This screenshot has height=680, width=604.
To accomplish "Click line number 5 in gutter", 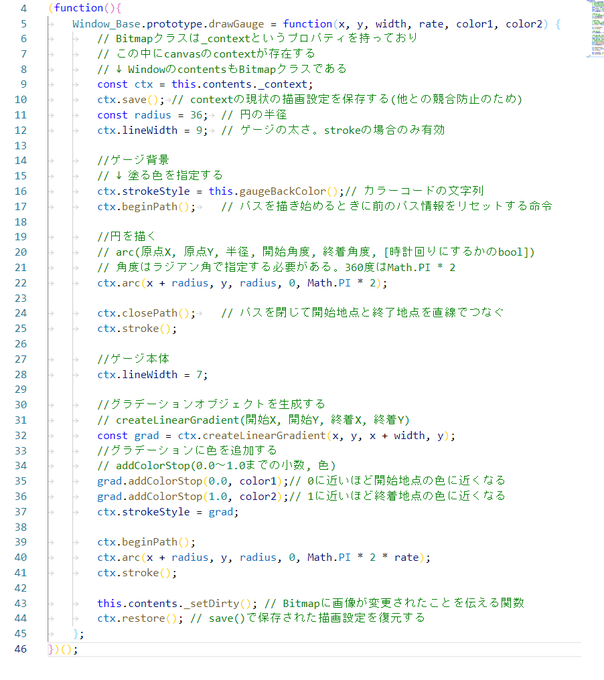I will click(x=23, y=24).
